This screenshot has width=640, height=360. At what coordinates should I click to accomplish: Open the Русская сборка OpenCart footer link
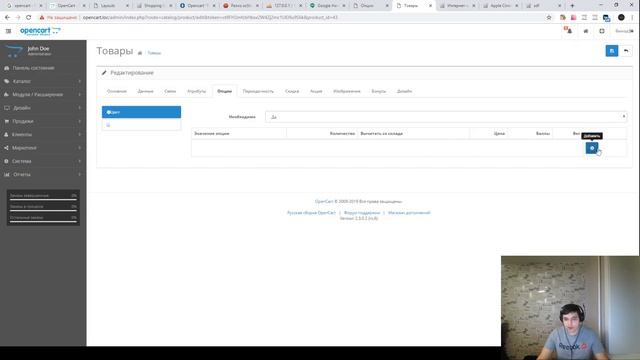point(311,213)
